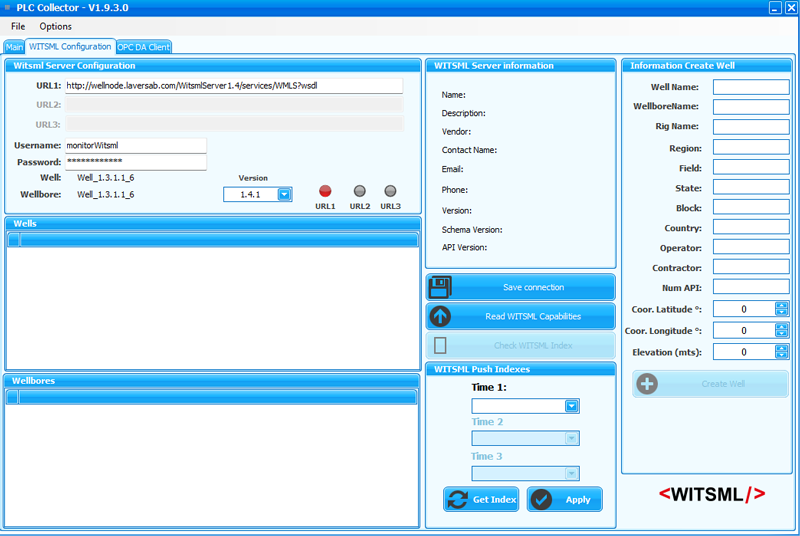Toggle the Wells table header checkbox
Viewport: 800px width, 536px height.
(14, 240)
